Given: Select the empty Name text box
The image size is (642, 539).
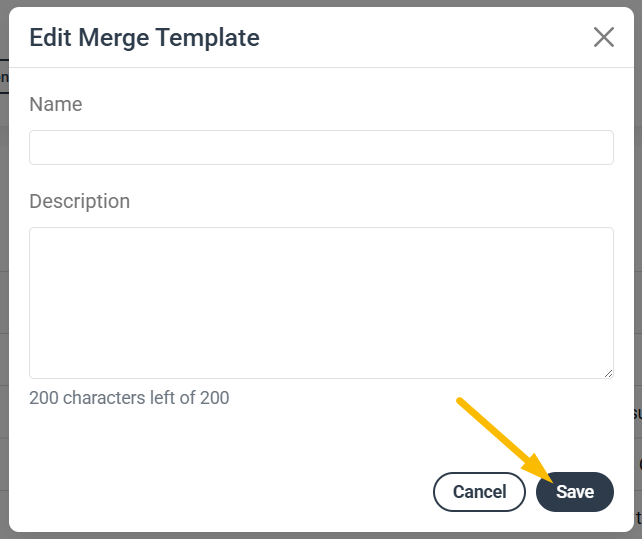Looking at the screenshot, I should 321,147.
